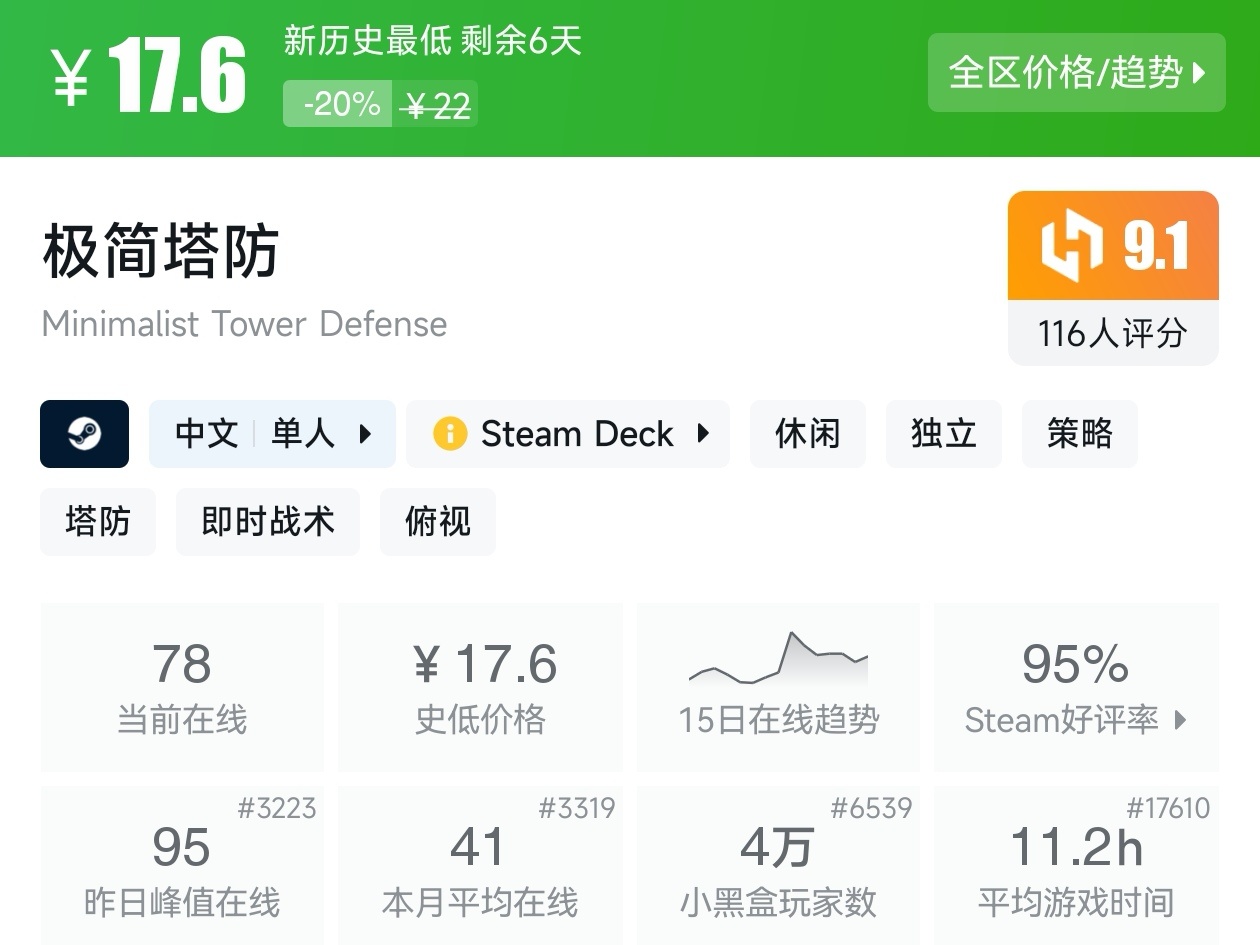Open 全区价格/趋势
The width and height of the screenshot is (1260, 945).
point(1077,73)
